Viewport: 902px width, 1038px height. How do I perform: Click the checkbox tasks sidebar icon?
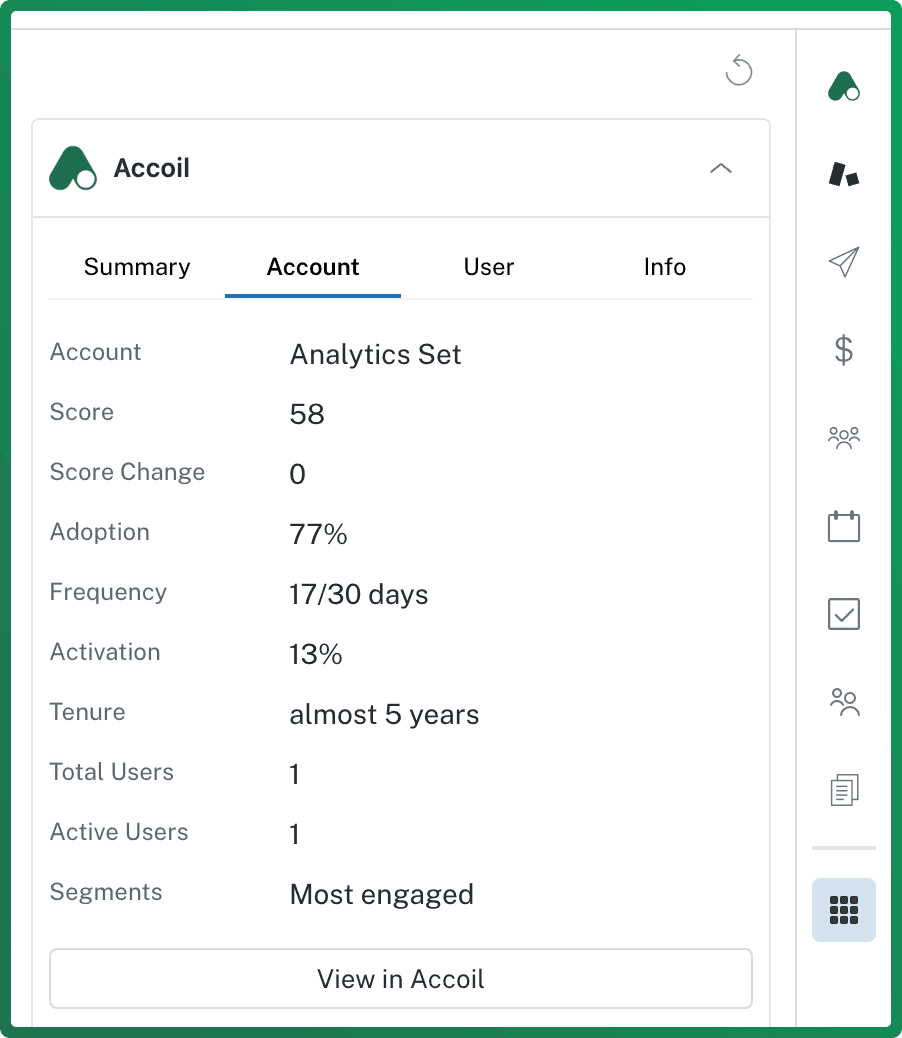[x=844, y=614]
